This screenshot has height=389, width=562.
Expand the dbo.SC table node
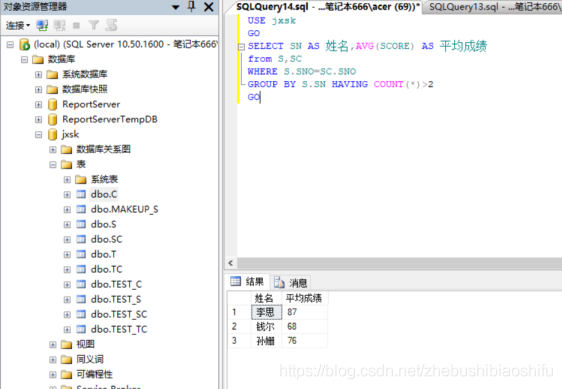[x=67, y=239]
